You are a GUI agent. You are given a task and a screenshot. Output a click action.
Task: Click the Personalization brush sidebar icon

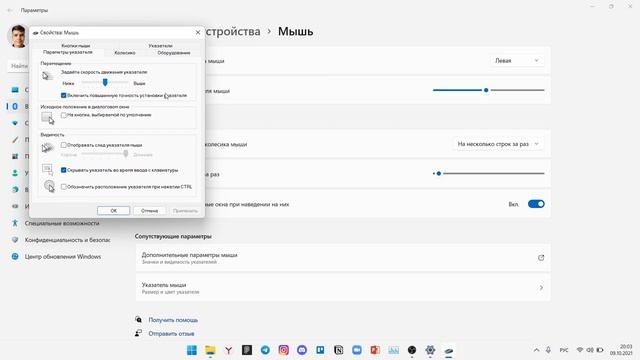[15, 140]
